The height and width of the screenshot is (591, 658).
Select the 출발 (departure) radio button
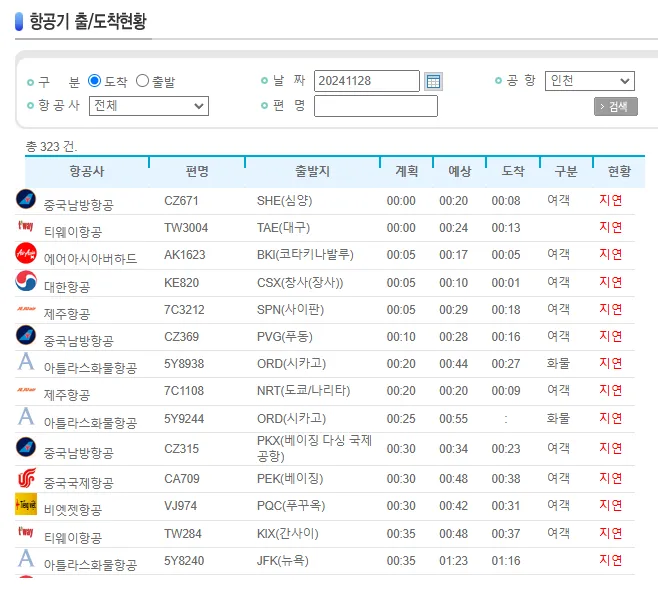142,81
